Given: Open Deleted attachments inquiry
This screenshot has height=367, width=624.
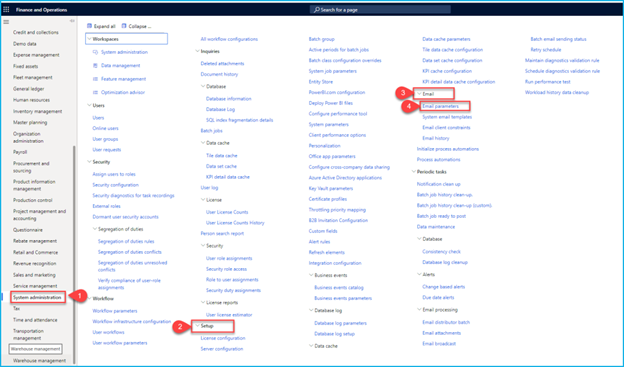Looking at the screenshot, I should (222, 63).
